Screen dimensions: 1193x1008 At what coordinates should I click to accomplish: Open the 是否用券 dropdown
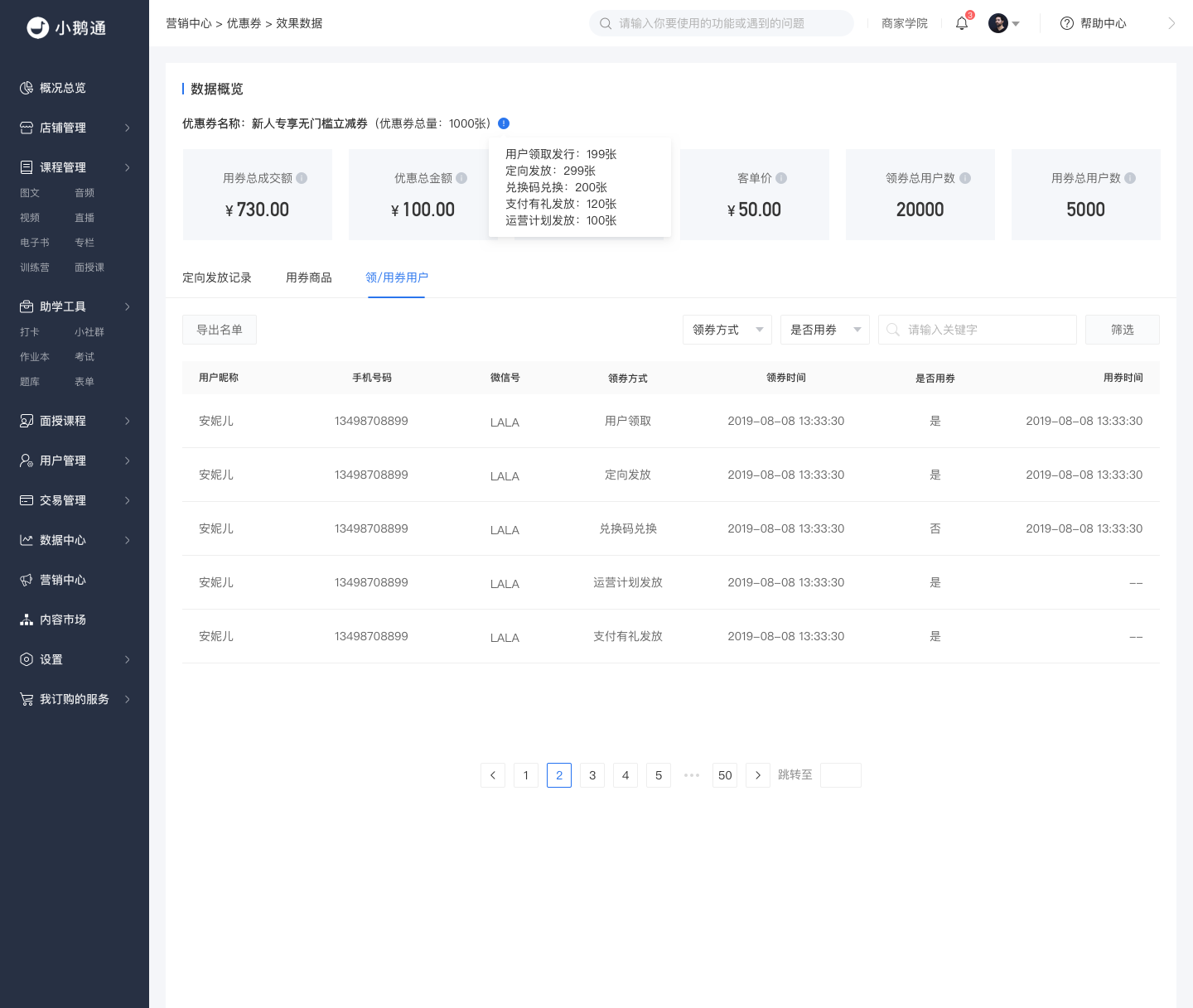click(825, 330)
